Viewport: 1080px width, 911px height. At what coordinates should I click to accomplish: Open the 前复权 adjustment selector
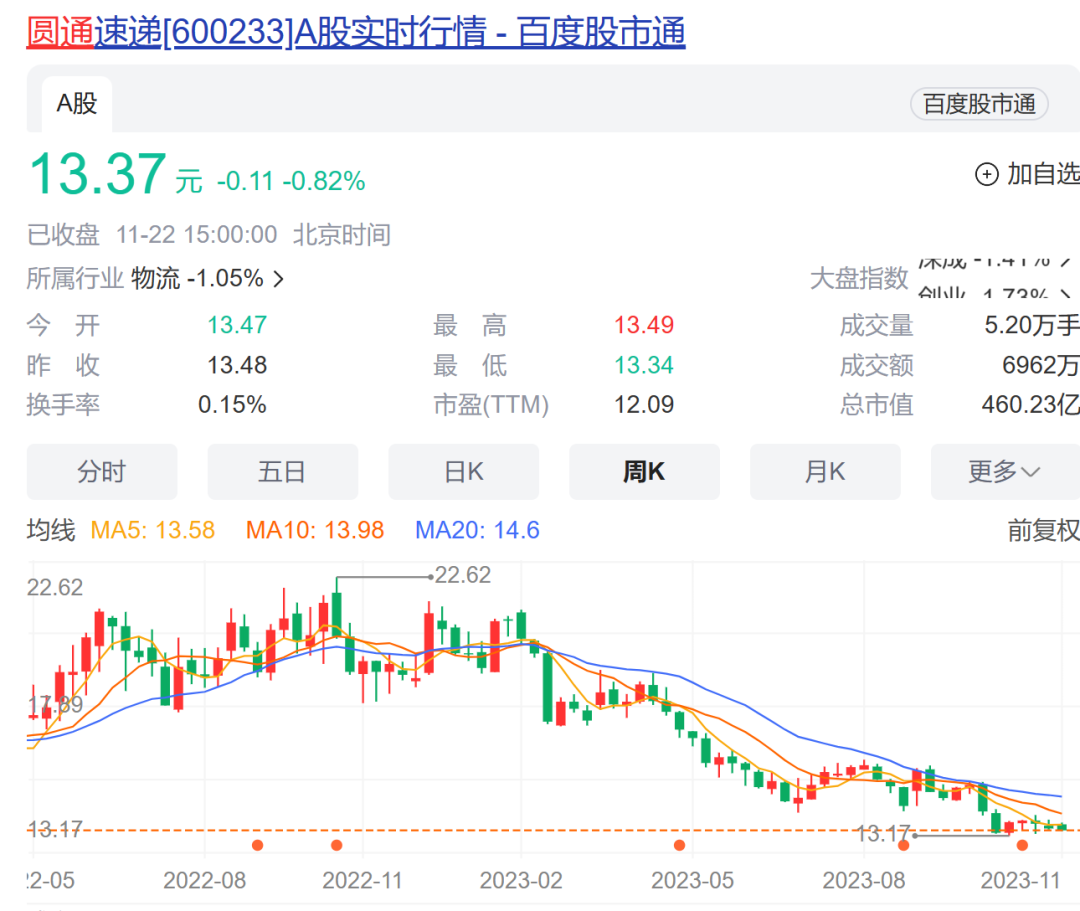coord(1043,530)
